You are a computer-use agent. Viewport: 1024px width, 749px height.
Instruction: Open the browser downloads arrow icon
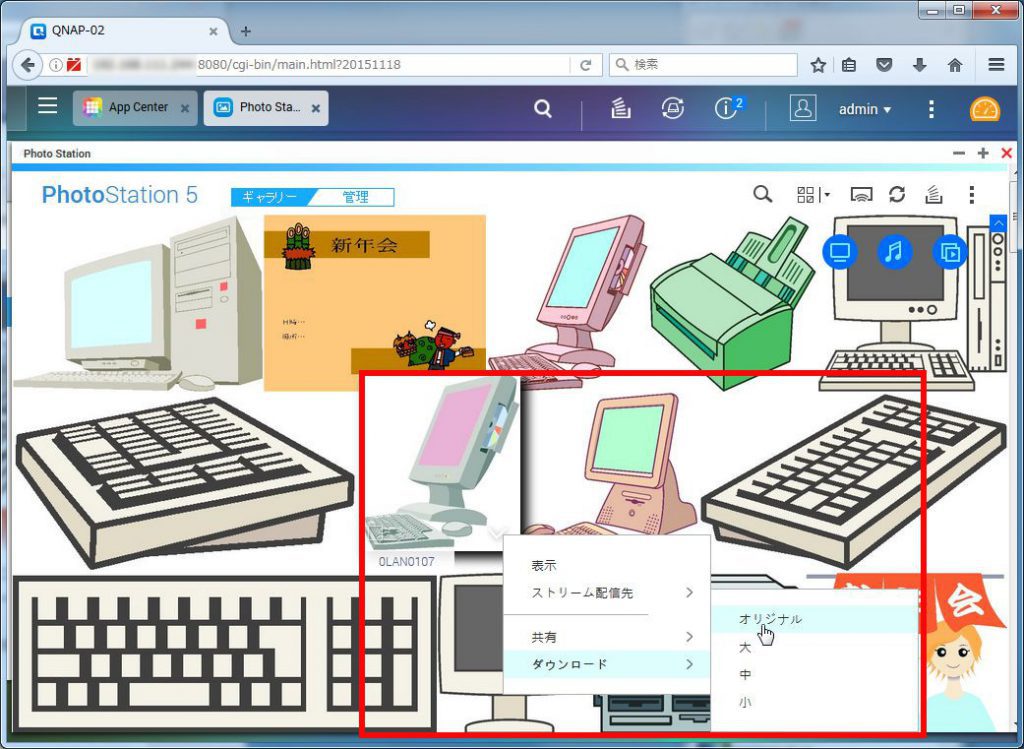point(920,65)
